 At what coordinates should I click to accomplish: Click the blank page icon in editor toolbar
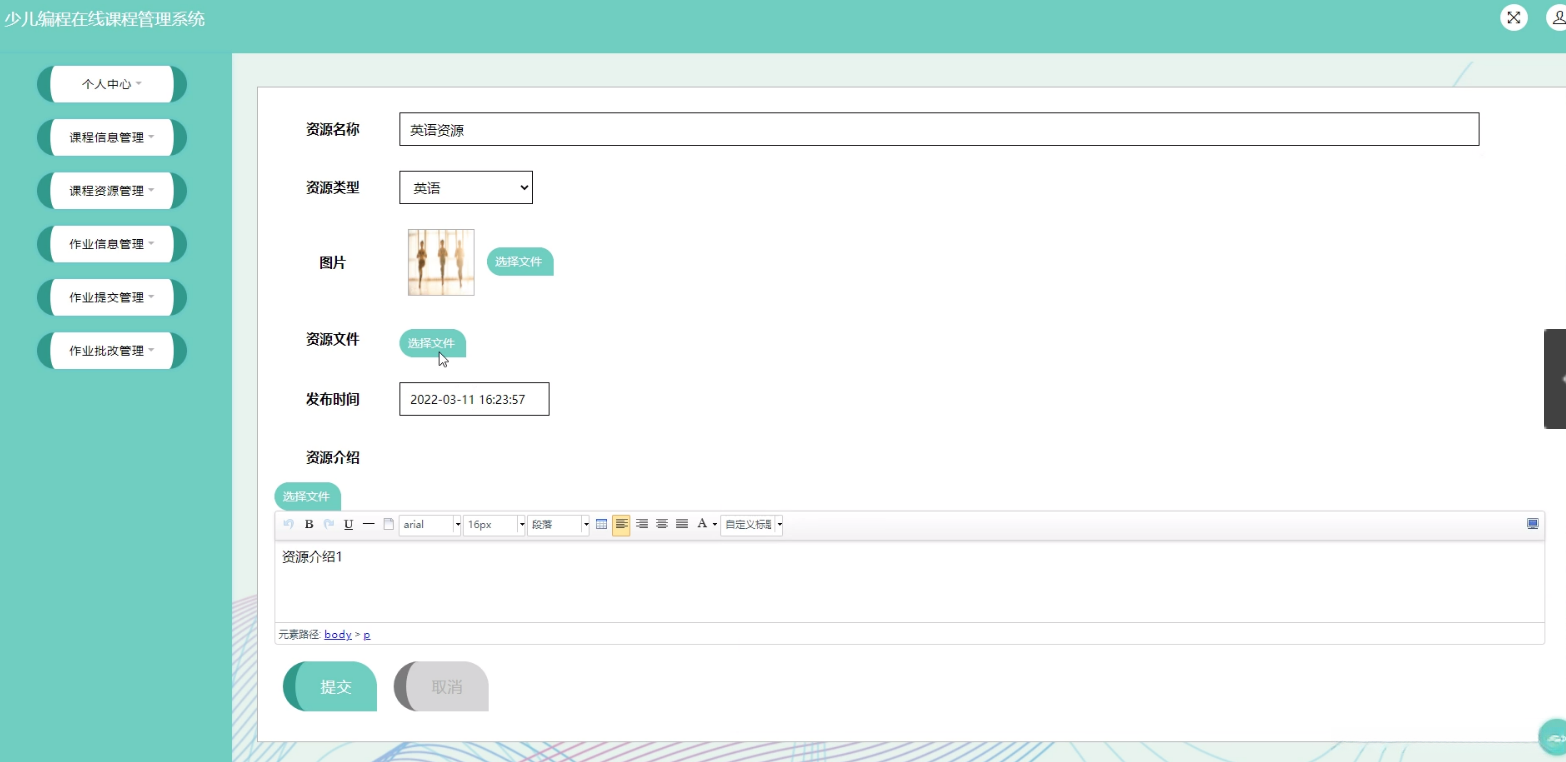(x=389, y=524)
